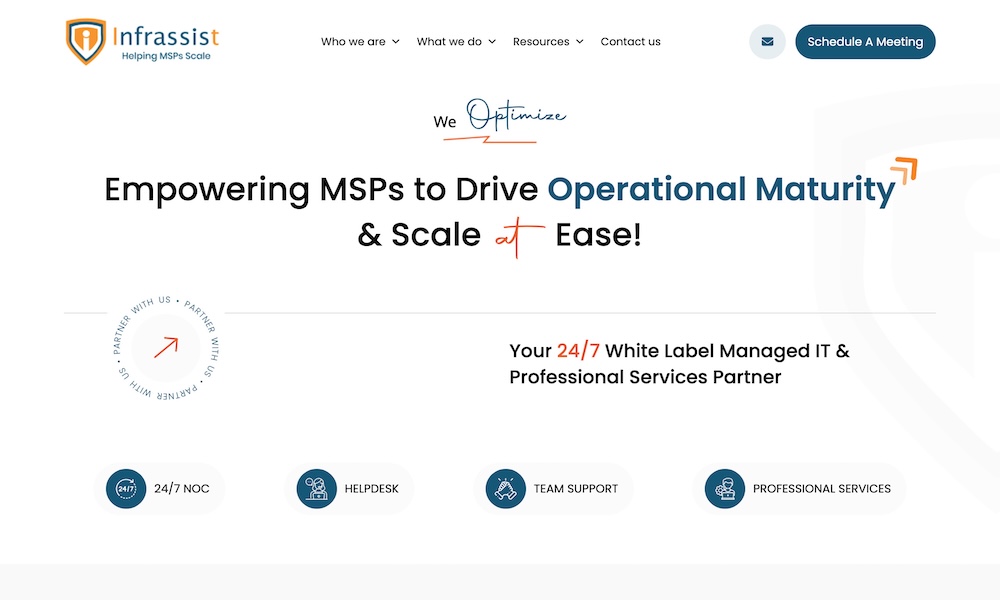Screen dimensions: 1000x600
Task: Expand the Who we are chevron
Action: tap(396, 42)
